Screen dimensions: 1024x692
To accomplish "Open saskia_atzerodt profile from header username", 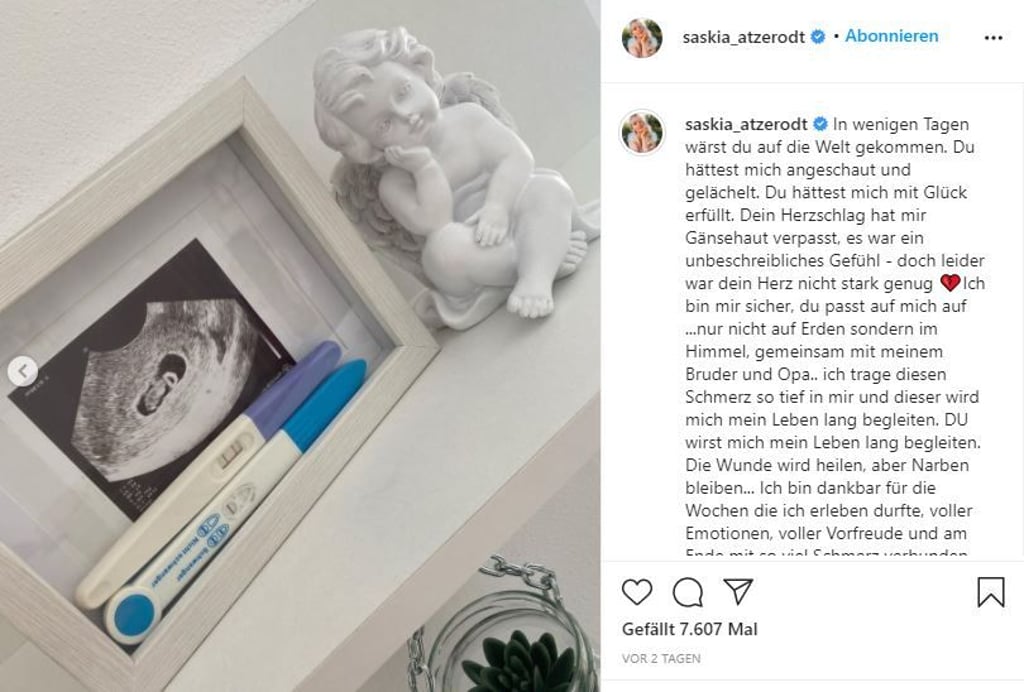I will click(743, 37).
